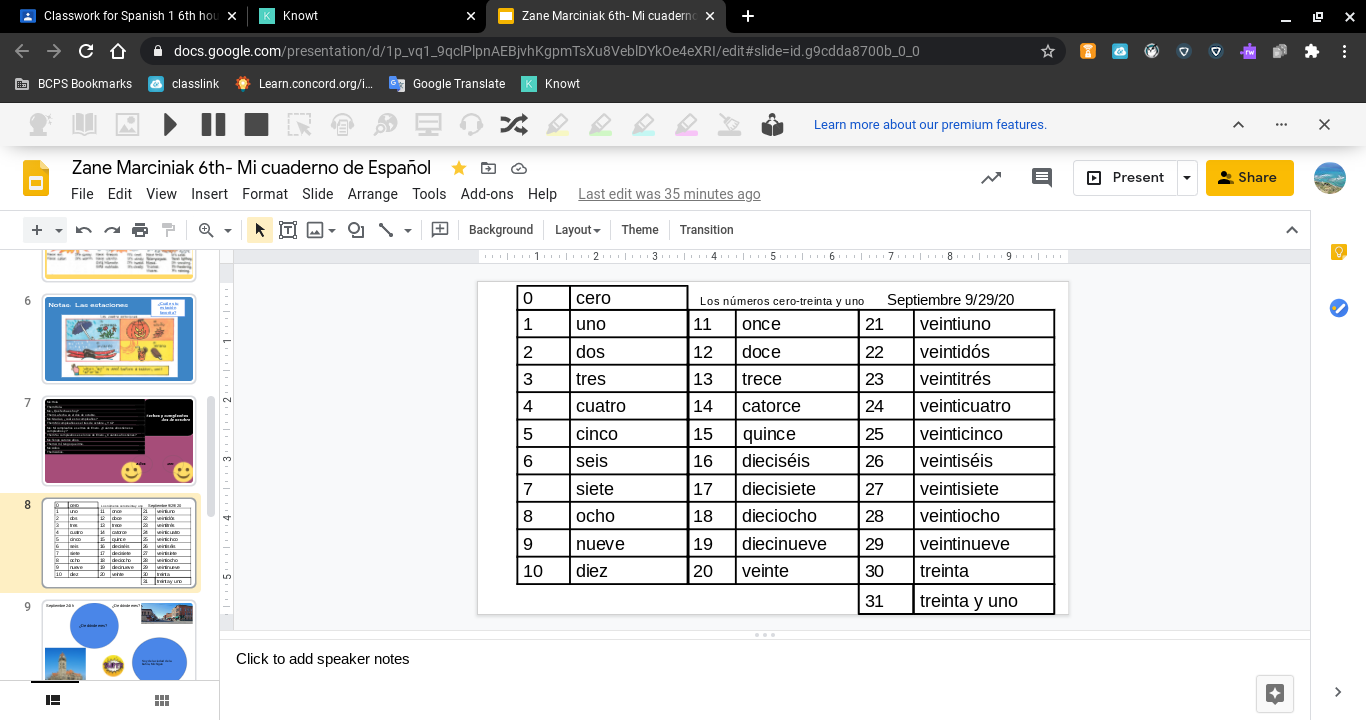Click the Present button

pos(1125,178)
